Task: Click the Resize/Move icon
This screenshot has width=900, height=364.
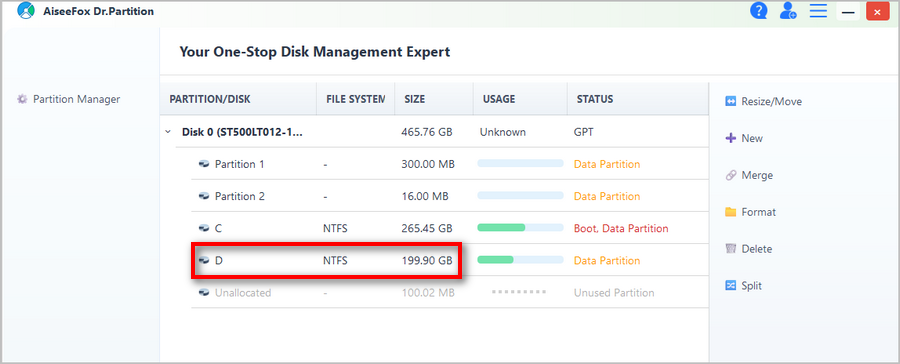Action: click(x=731, y=102)
